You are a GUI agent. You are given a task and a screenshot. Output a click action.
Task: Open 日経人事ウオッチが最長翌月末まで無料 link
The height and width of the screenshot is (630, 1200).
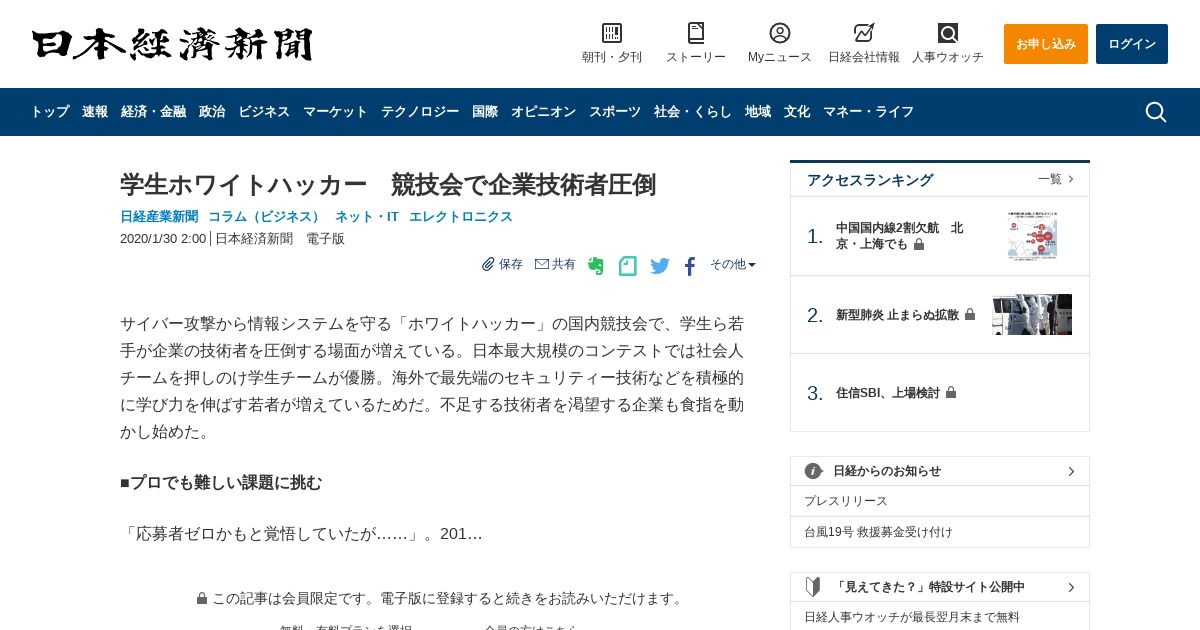912,617
